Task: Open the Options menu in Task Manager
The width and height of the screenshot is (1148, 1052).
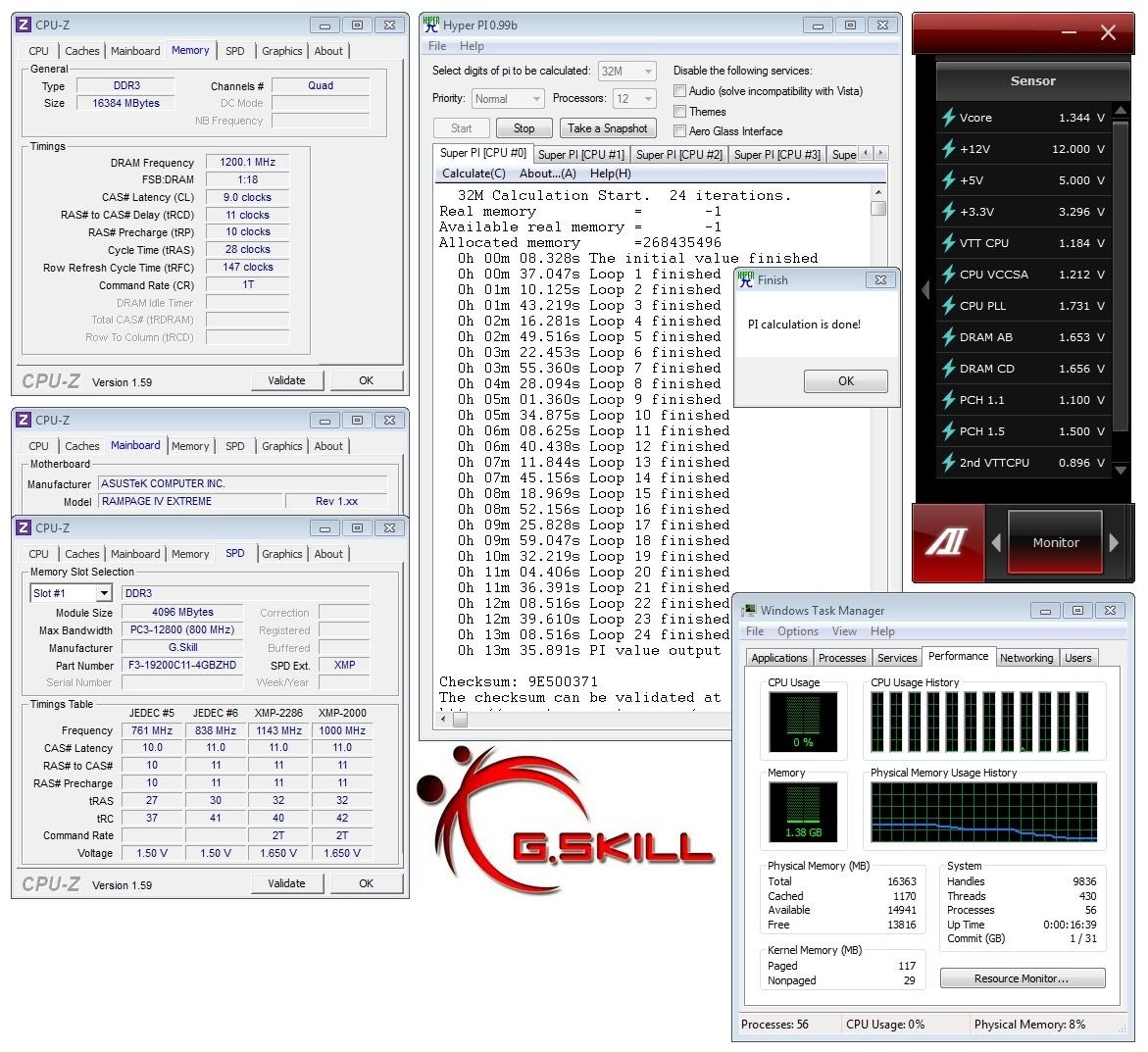Action: click(x=798, y=631)
